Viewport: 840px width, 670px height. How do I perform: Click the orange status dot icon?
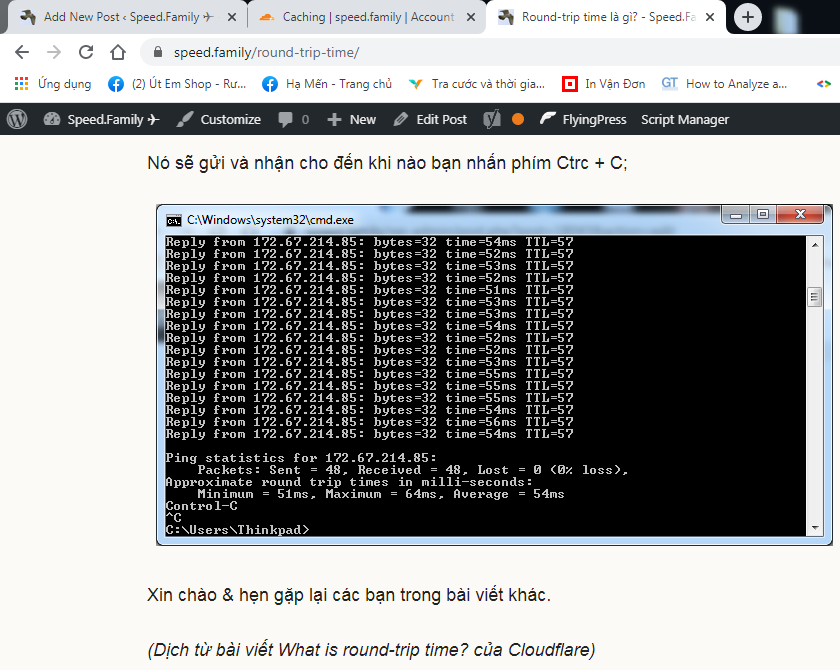(x=518, y=119)
